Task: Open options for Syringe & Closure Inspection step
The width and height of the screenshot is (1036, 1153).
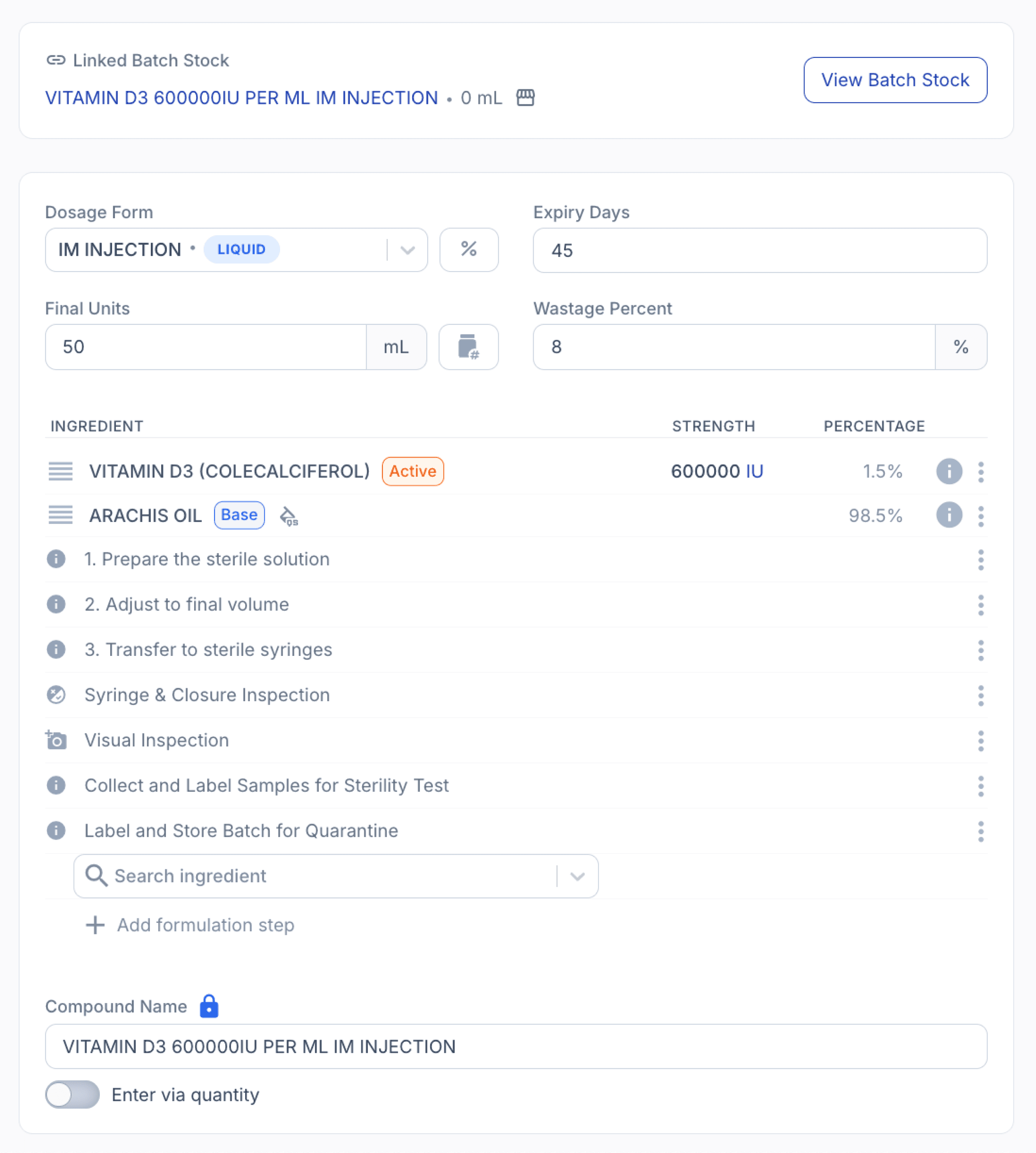Action: point(980,695)
